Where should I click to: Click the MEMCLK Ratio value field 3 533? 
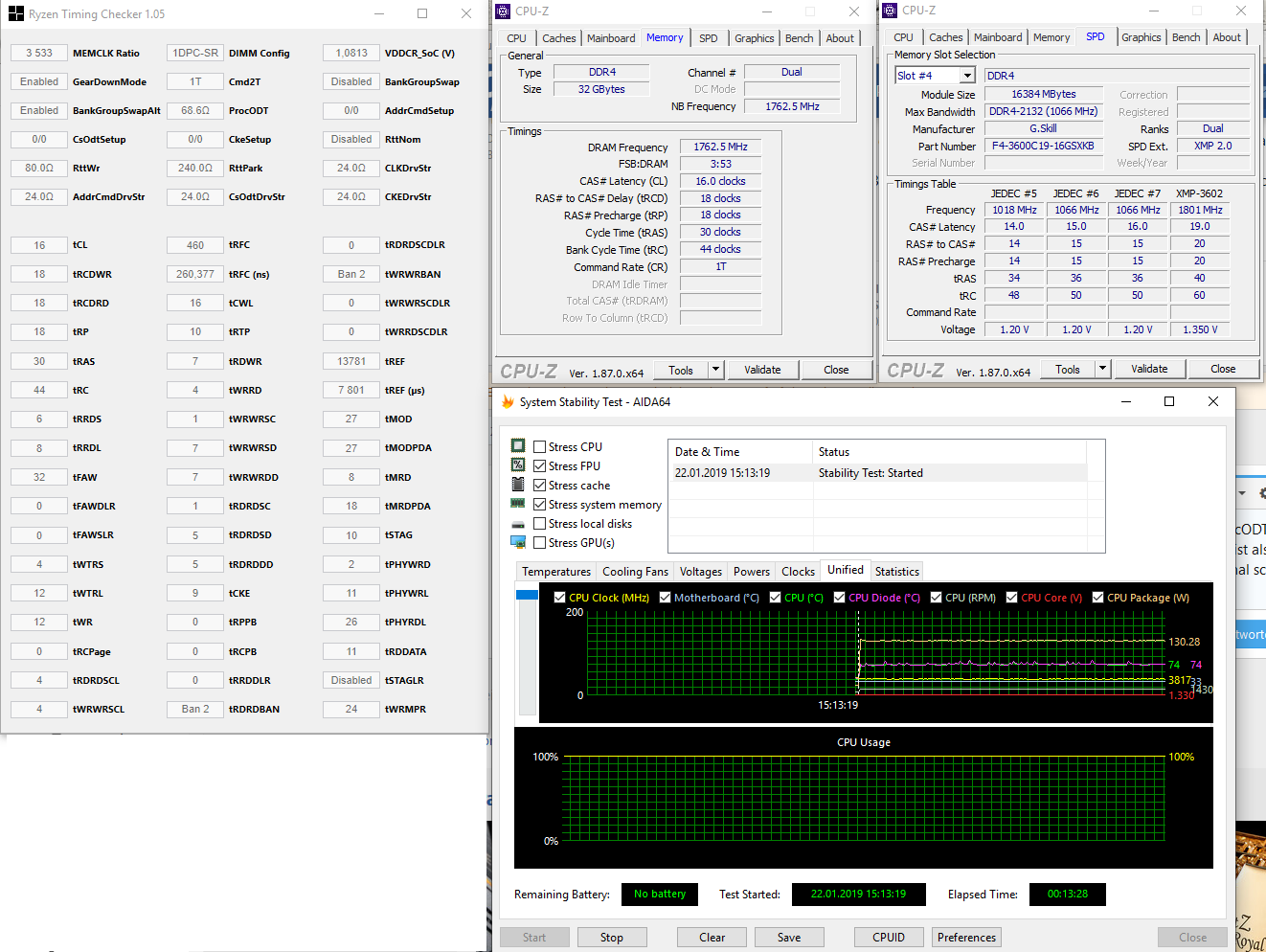pyautogui.click(x=39, y=53)
